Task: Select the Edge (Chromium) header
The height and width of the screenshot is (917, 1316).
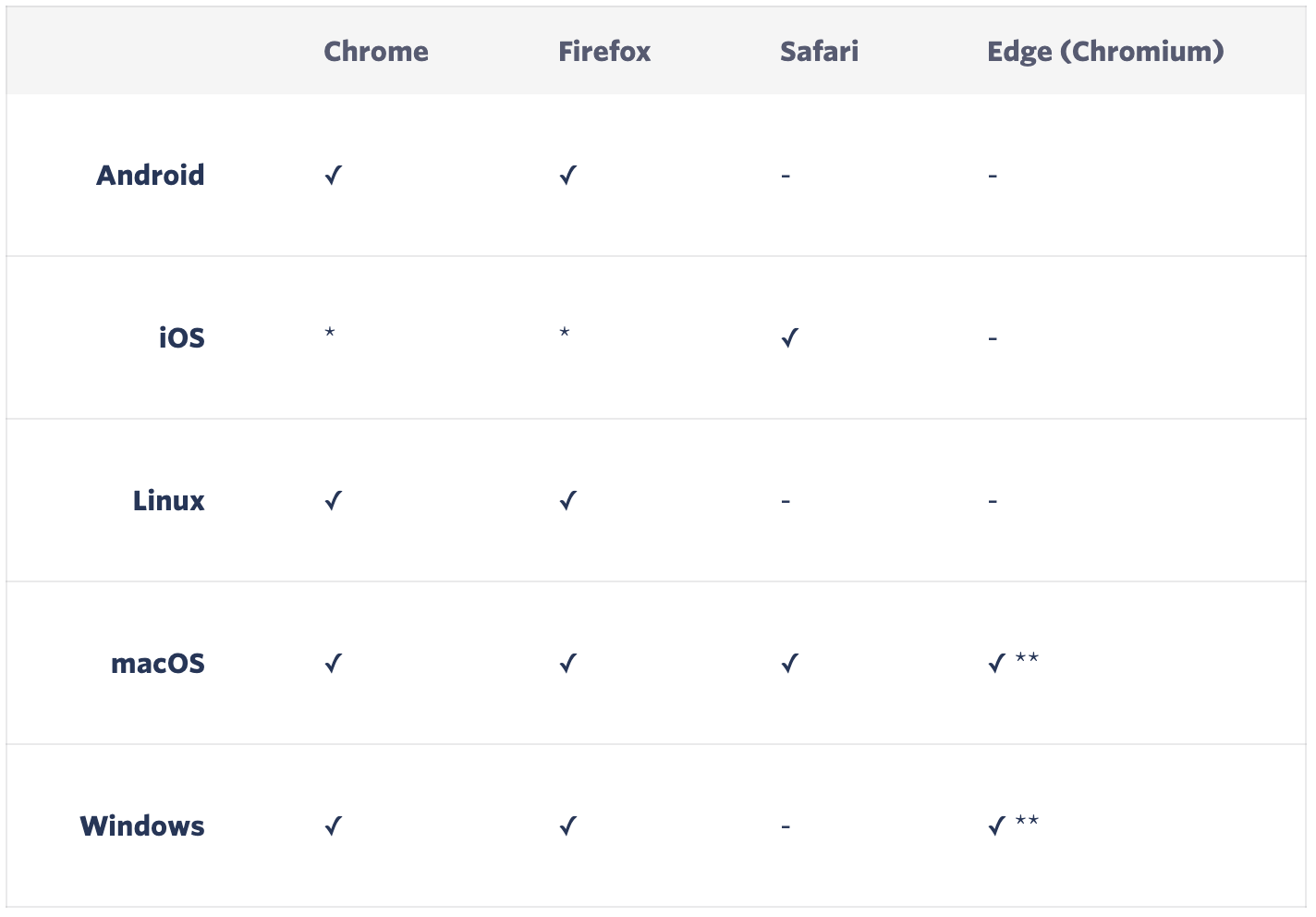Action: [x=1105, y=51]
